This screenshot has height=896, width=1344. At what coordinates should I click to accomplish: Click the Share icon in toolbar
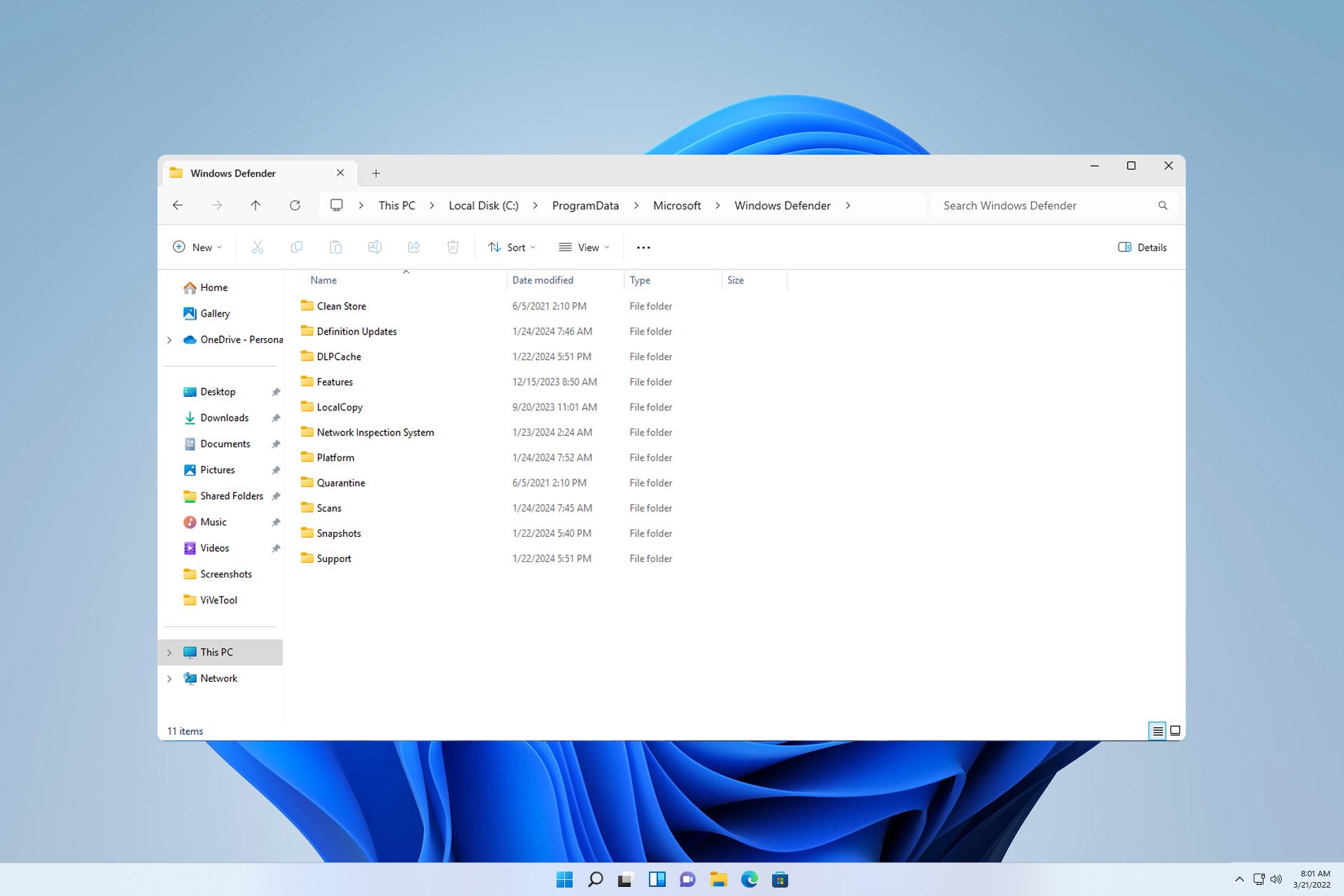point(414,247)
